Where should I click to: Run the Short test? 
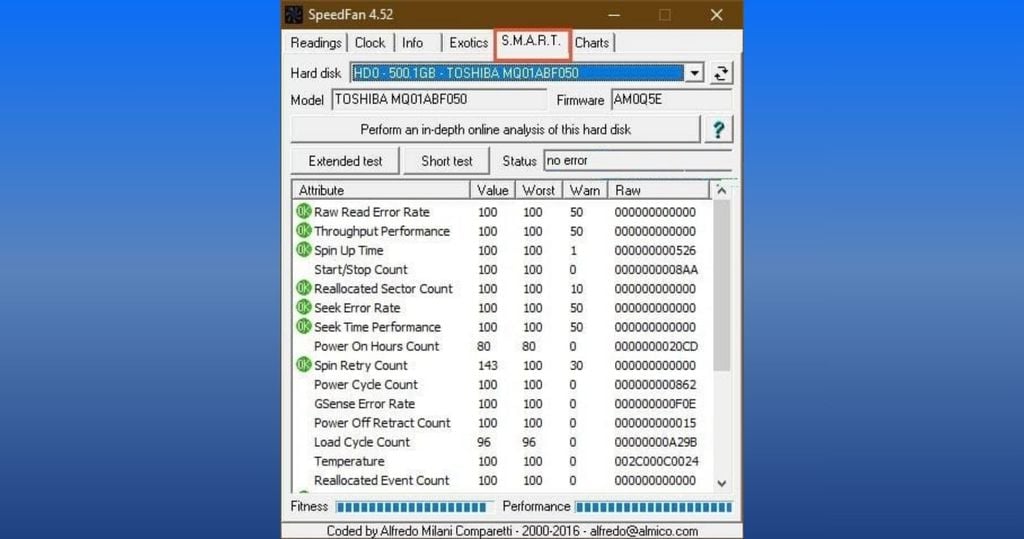447,161
